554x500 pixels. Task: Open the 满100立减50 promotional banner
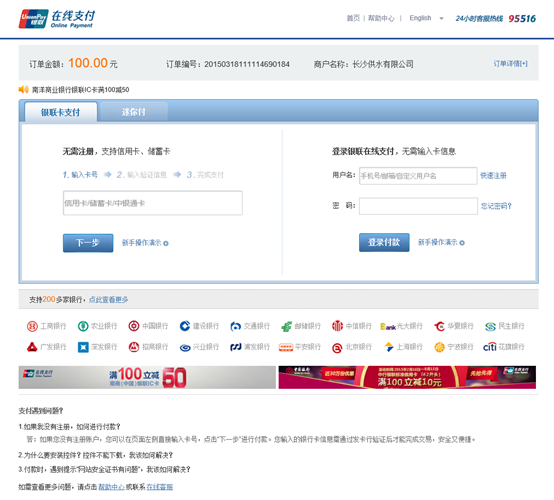point(147,377)
